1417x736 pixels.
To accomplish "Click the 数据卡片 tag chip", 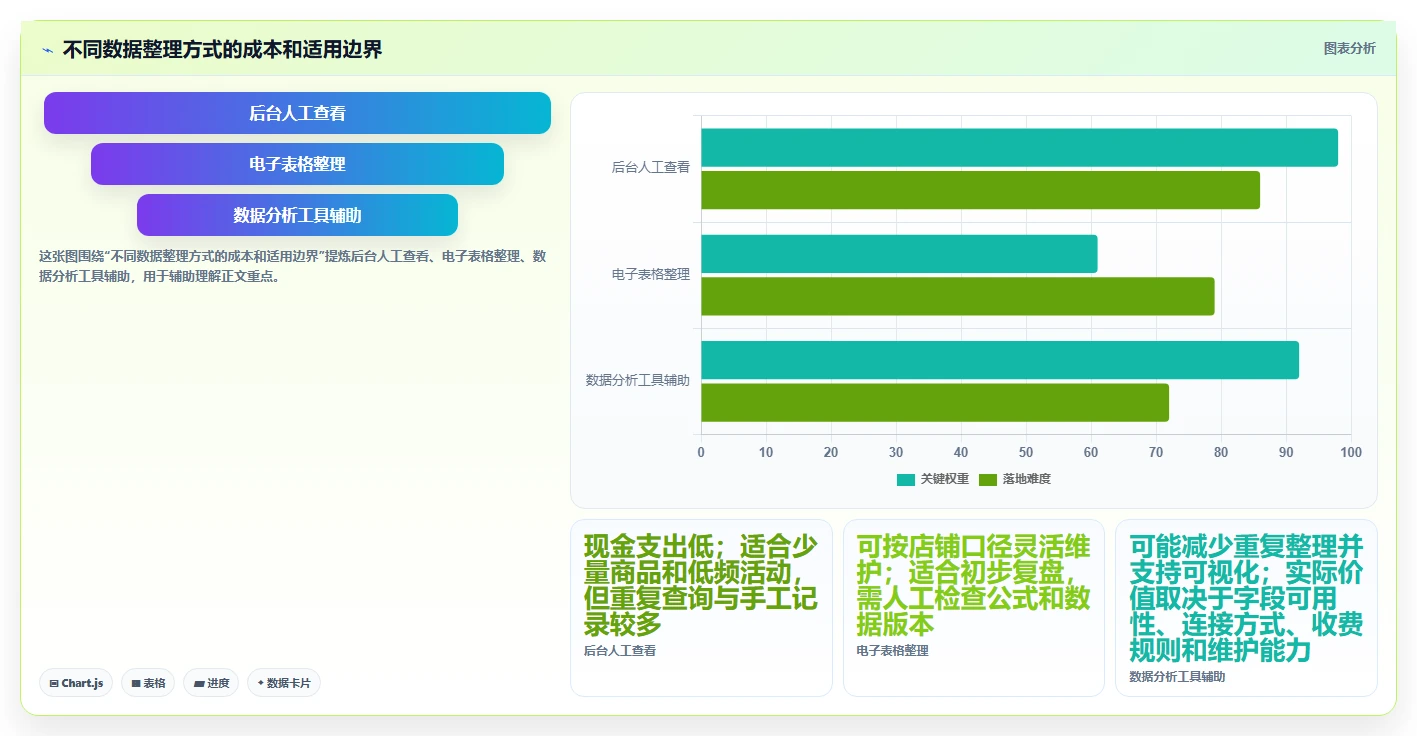I will tap(284, 683).
